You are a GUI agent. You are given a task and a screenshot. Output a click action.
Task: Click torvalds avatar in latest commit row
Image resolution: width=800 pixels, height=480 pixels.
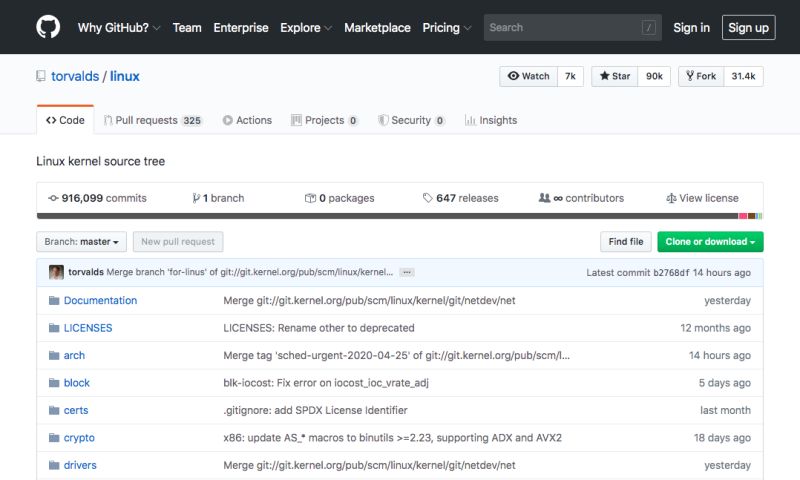point(56,272)
